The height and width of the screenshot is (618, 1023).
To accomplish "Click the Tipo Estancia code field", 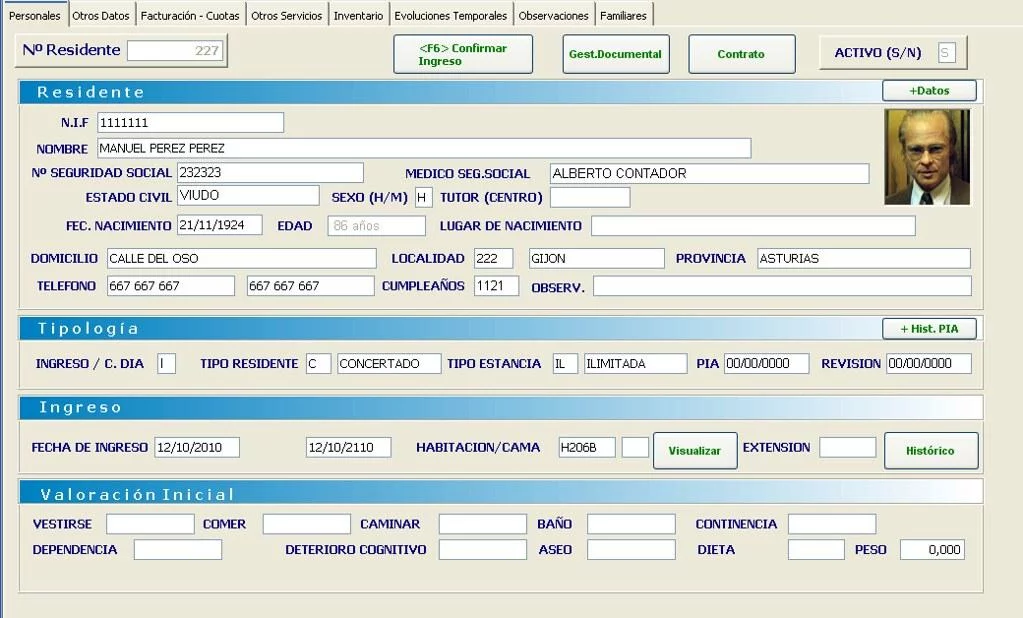I will click(x=565, y=363).
